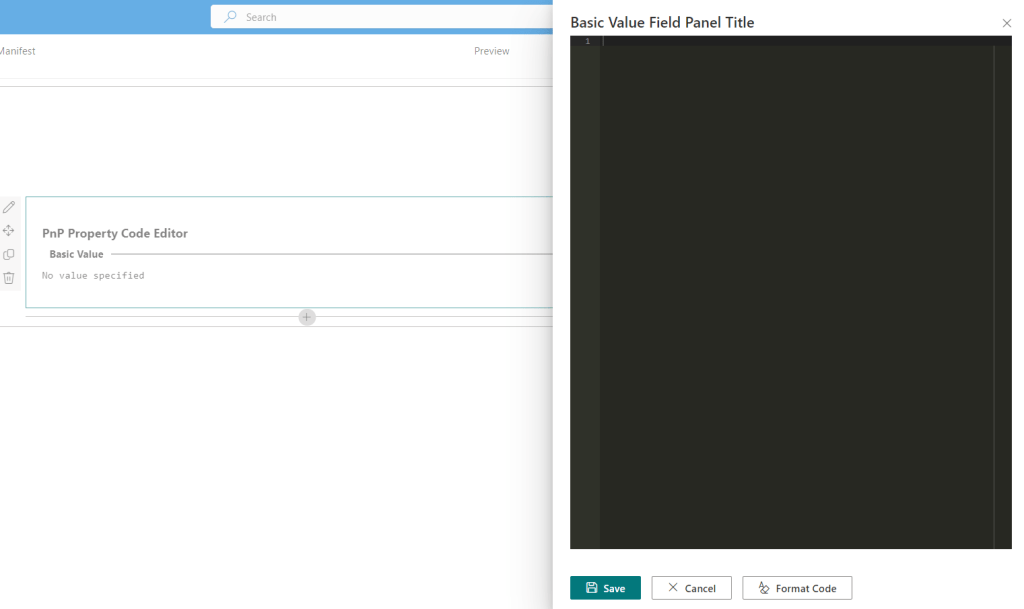
Task: Click line number 1 in editor gutter
Action: (x=587, y=41)
